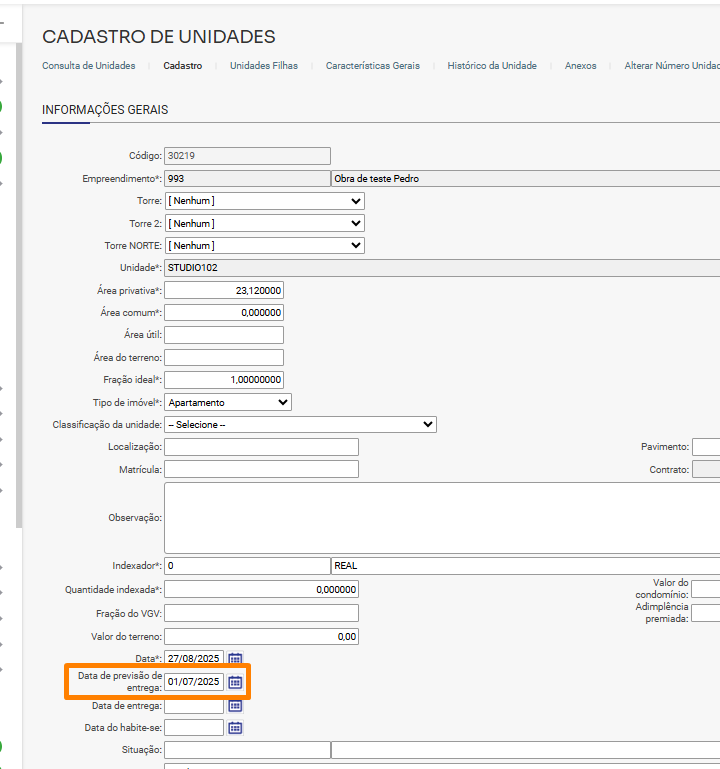Click the empty Data de entrega field

click(x=194, y=705)
